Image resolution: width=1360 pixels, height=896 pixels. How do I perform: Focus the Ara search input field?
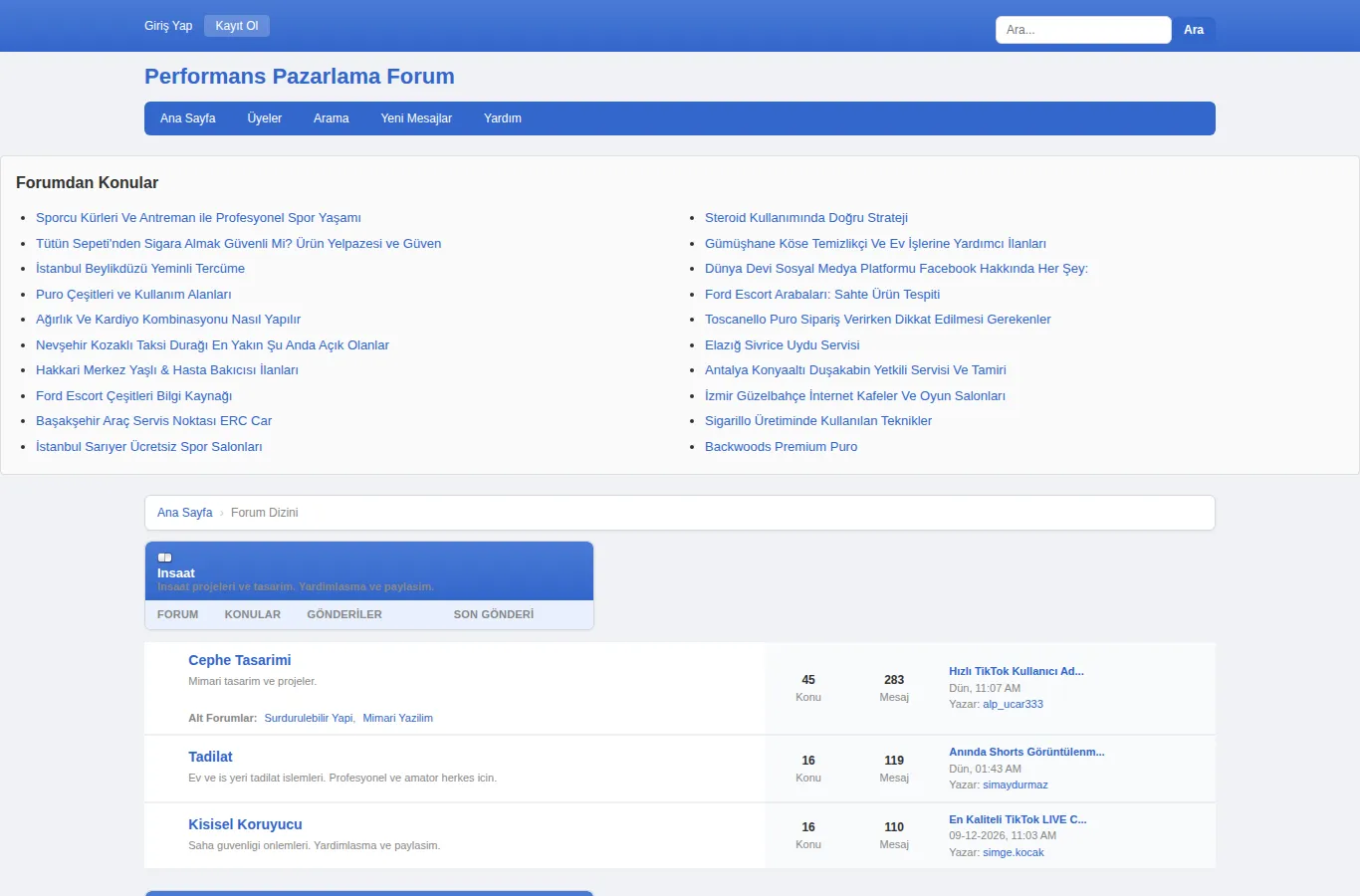click(x=1083, y=30)
